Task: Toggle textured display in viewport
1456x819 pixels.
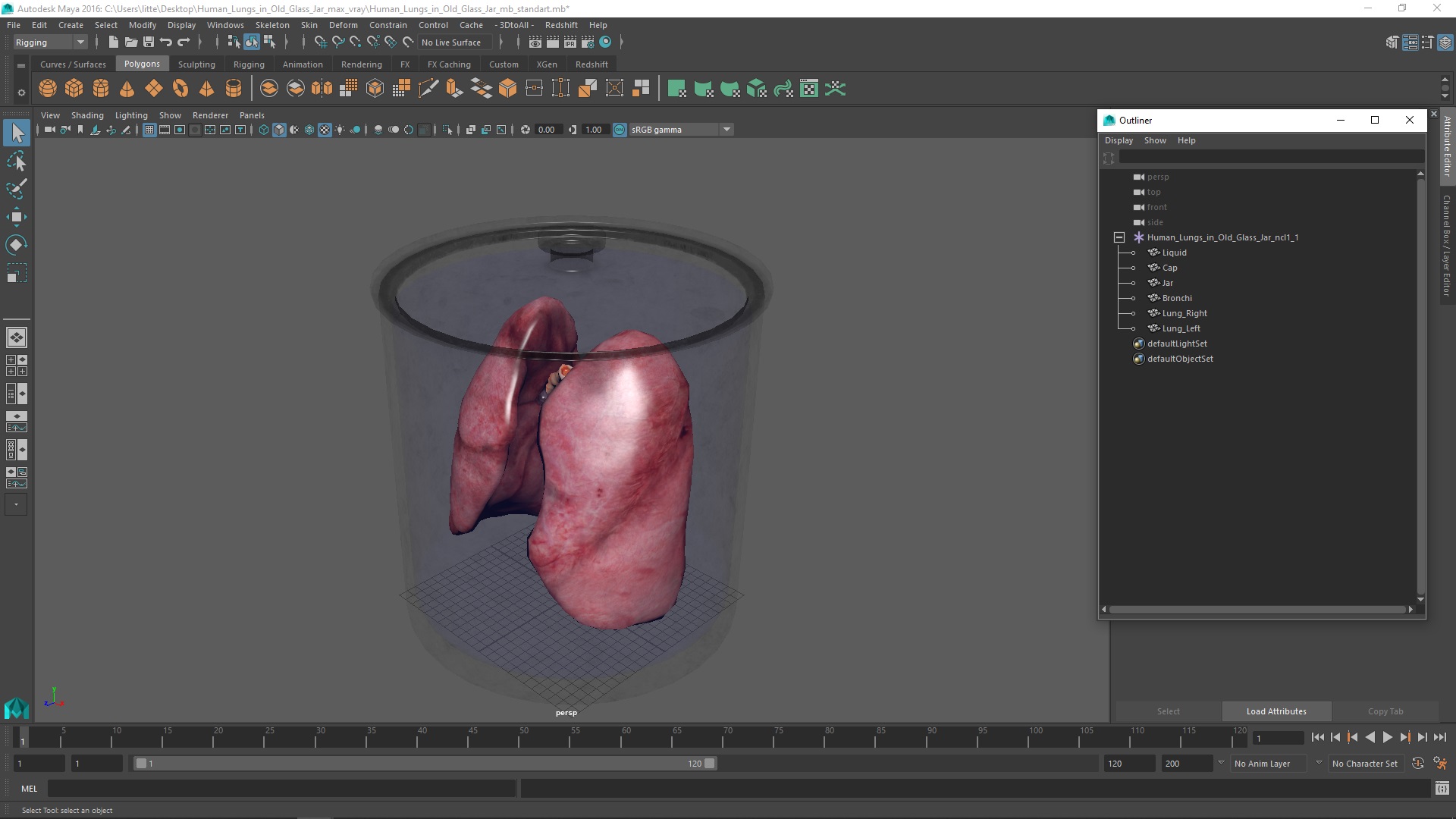Action: tap(325, 130)
